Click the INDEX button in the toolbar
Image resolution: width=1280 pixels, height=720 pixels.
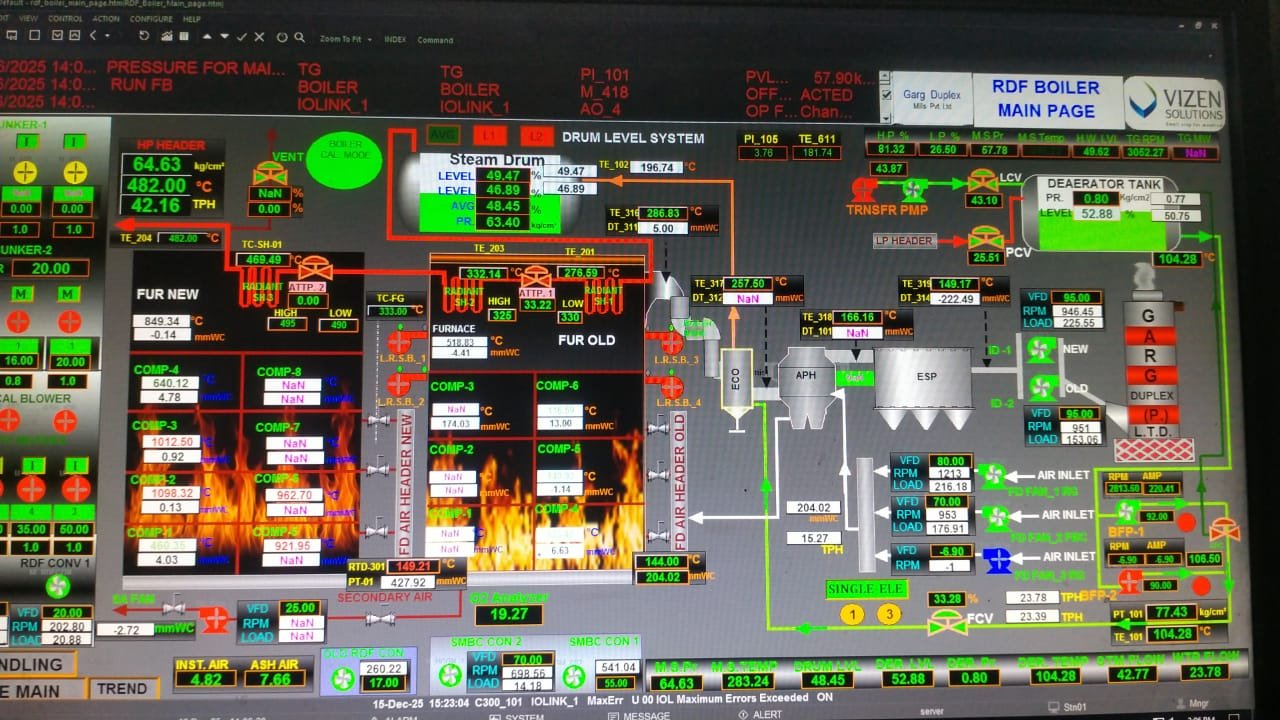[397, 38]
